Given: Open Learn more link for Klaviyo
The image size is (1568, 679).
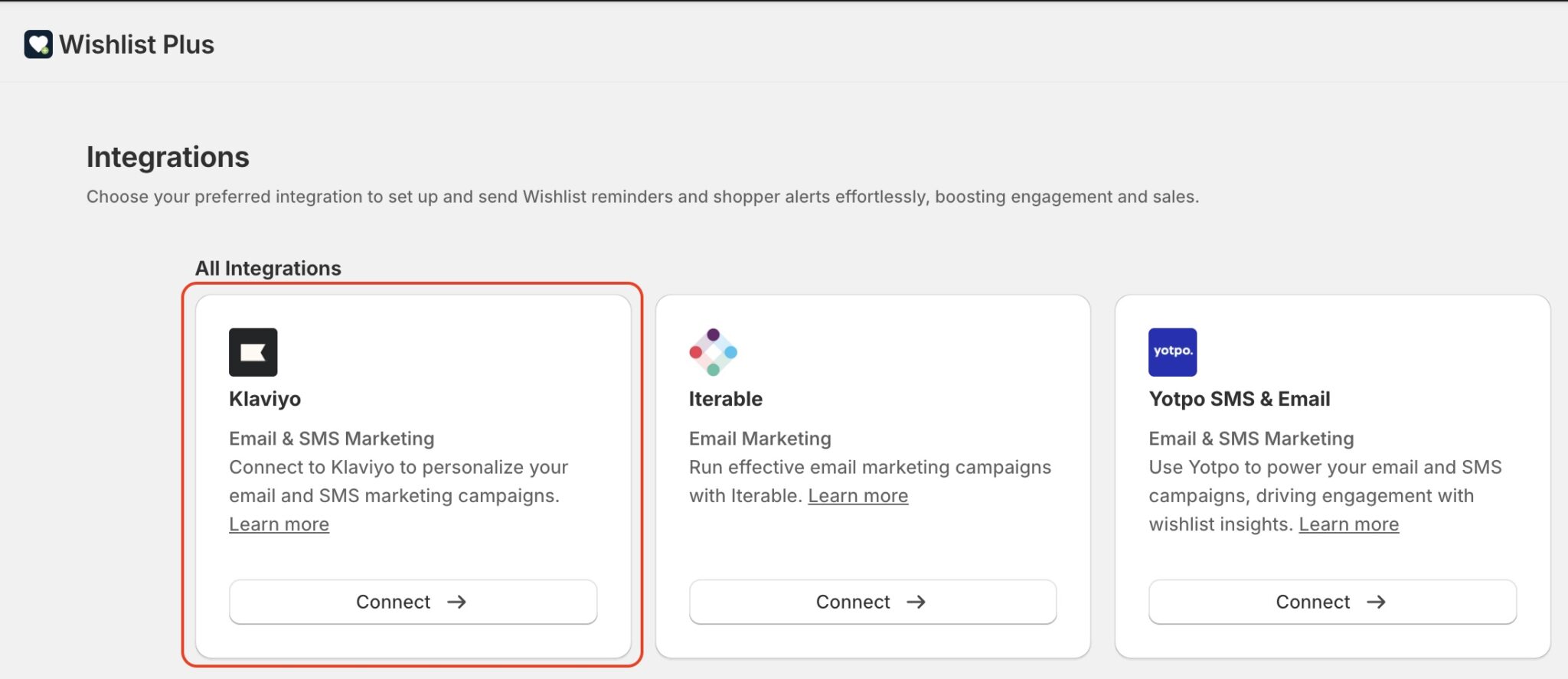Looking at the screenshot, I should pos(279,524).
